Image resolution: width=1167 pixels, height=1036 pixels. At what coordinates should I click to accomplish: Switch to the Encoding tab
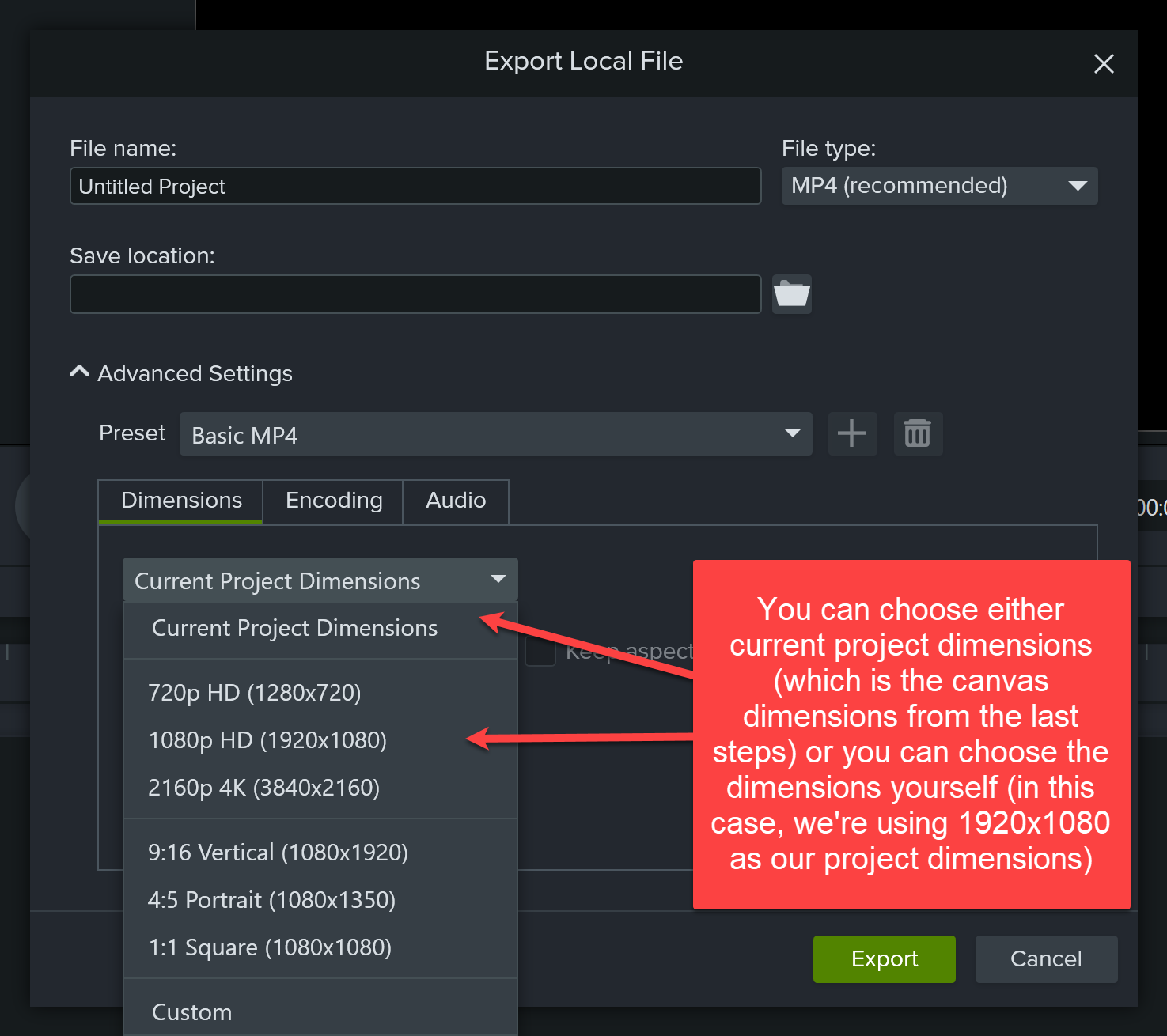333,501
